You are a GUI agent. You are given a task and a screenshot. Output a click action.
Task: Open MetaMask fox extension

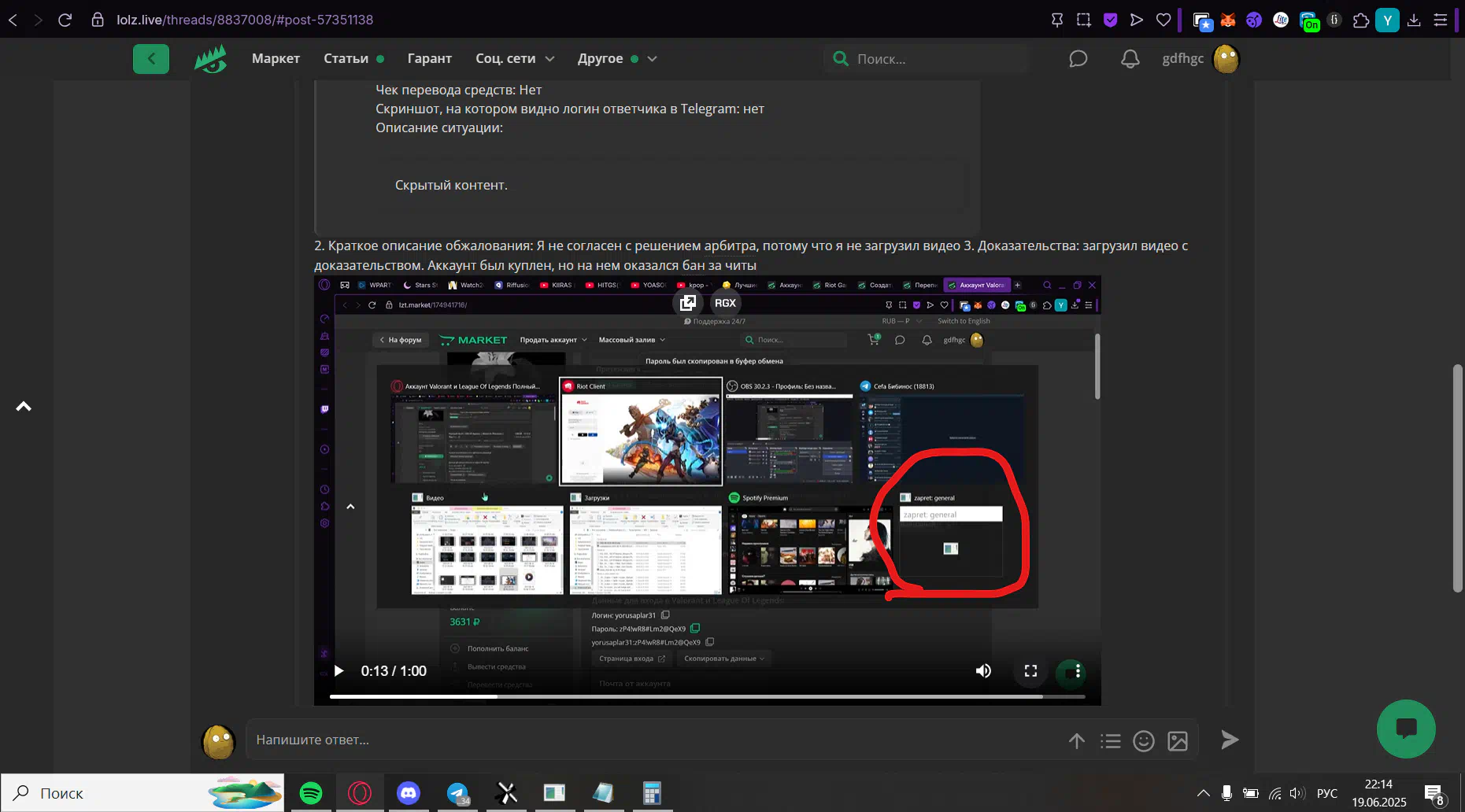tap(1228, 20)
